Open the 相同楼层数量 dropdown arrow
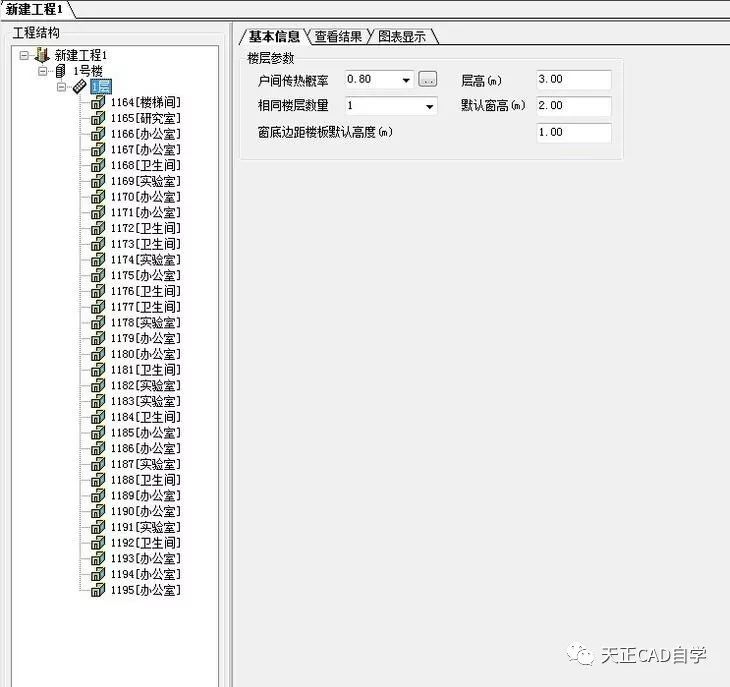Screen dimensions: 730x687 pyautogui.click(x=429, y=107)
